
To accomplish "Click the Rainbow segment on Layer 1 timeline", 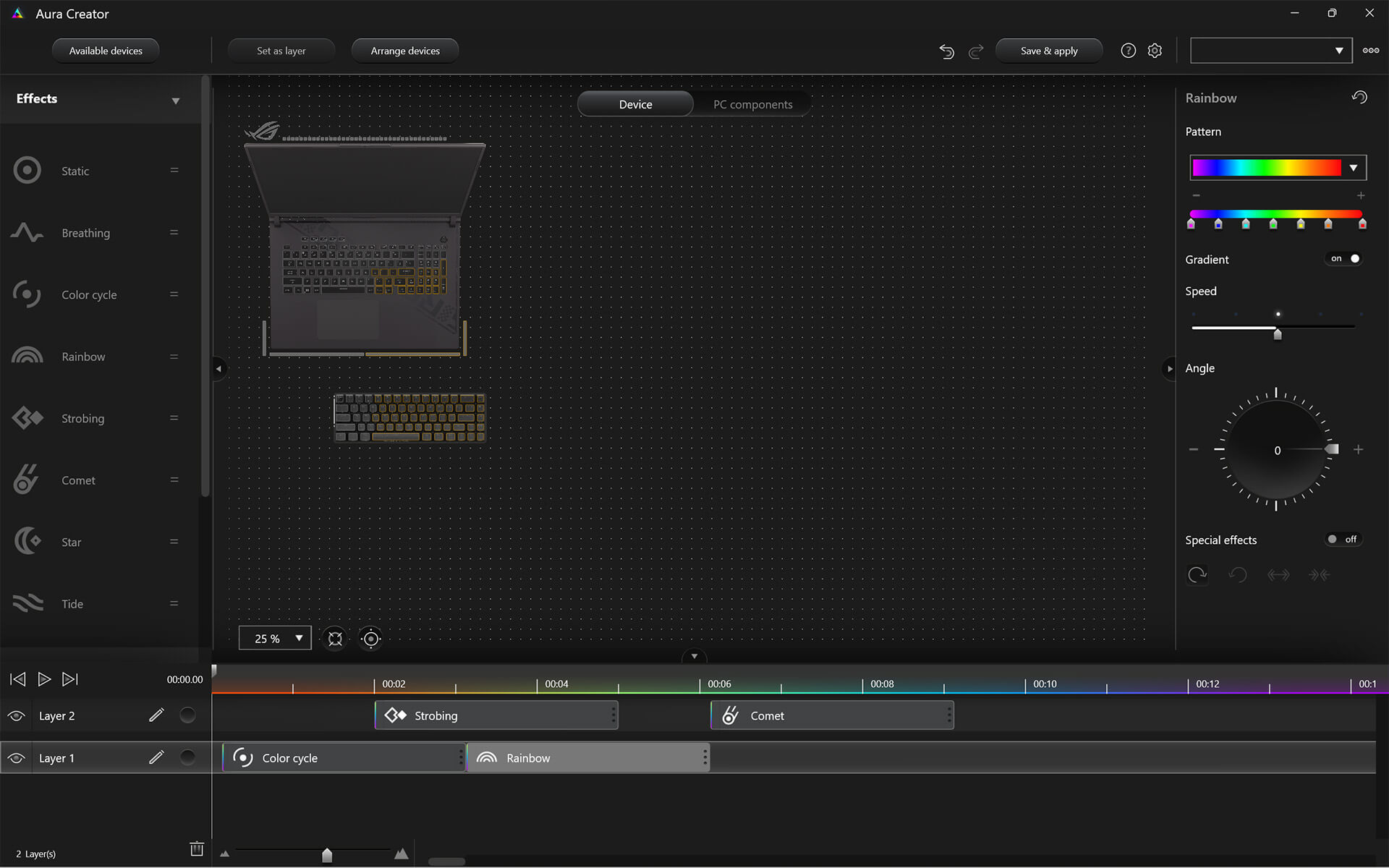I will [591, 757].
